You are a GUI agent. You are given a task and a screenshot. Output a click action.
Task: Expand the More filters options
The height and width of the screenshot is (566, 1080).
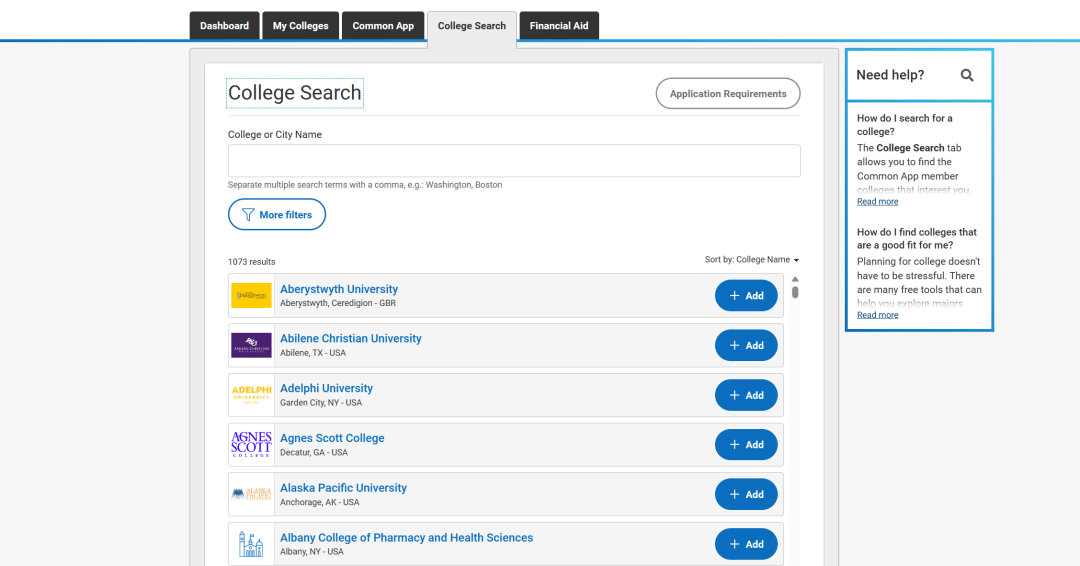277,215
